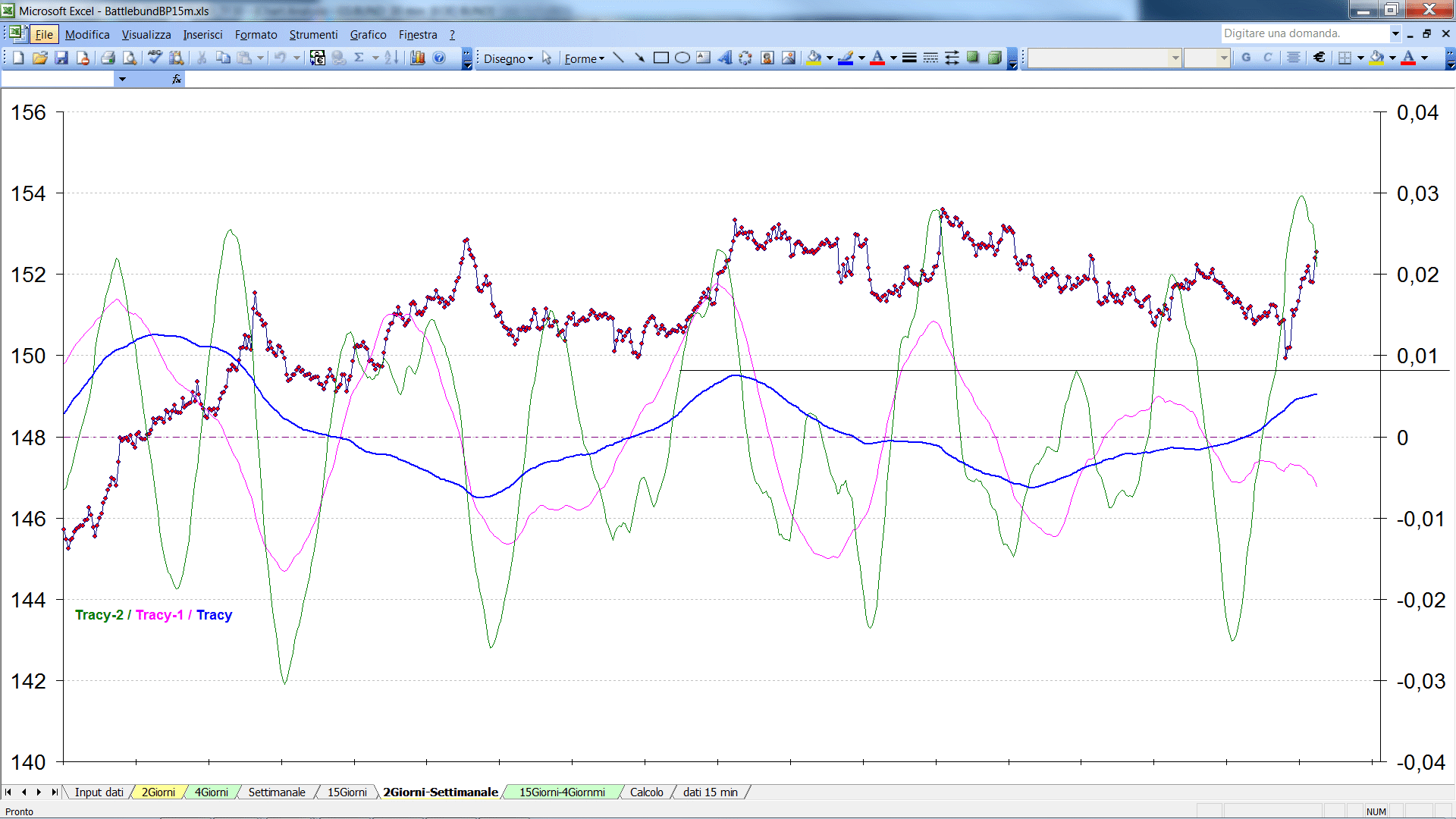1456x819 pixels.
Task: Select the Line drawing tool
Action: (x=618, y=58)
